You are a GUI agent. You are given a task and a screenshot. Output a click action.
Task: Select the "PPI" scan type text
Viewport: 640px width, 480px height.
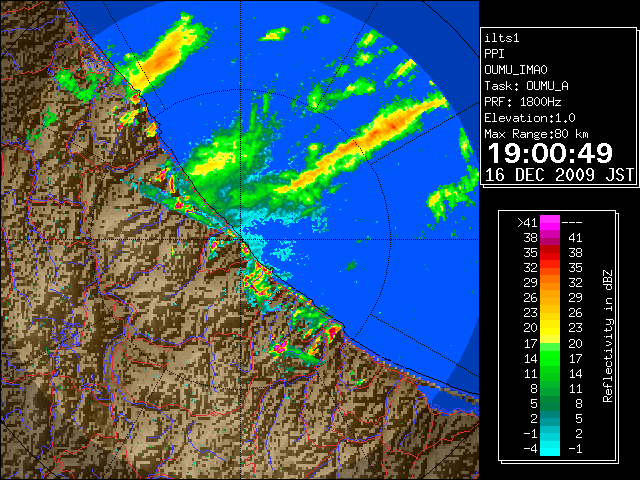[494, 54]
